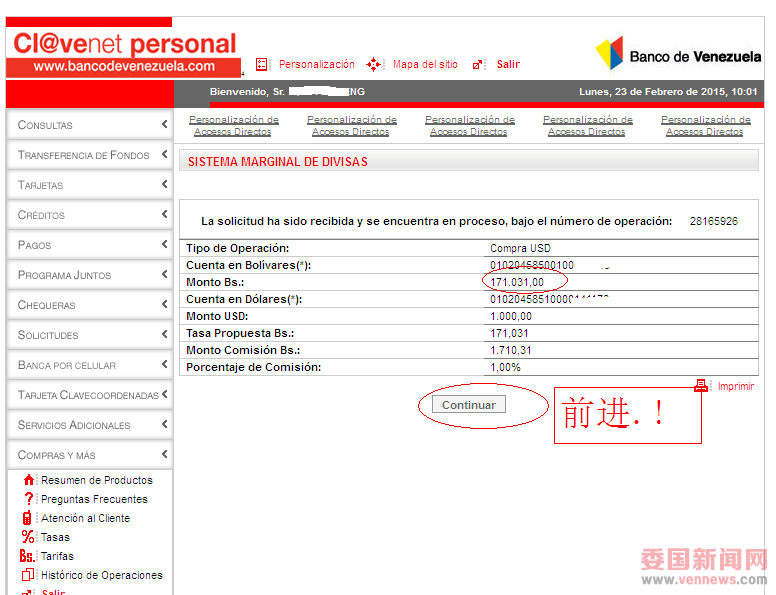Expand the Banca por Celular chevron
The image size is (776, 595).
coord(165,364)
